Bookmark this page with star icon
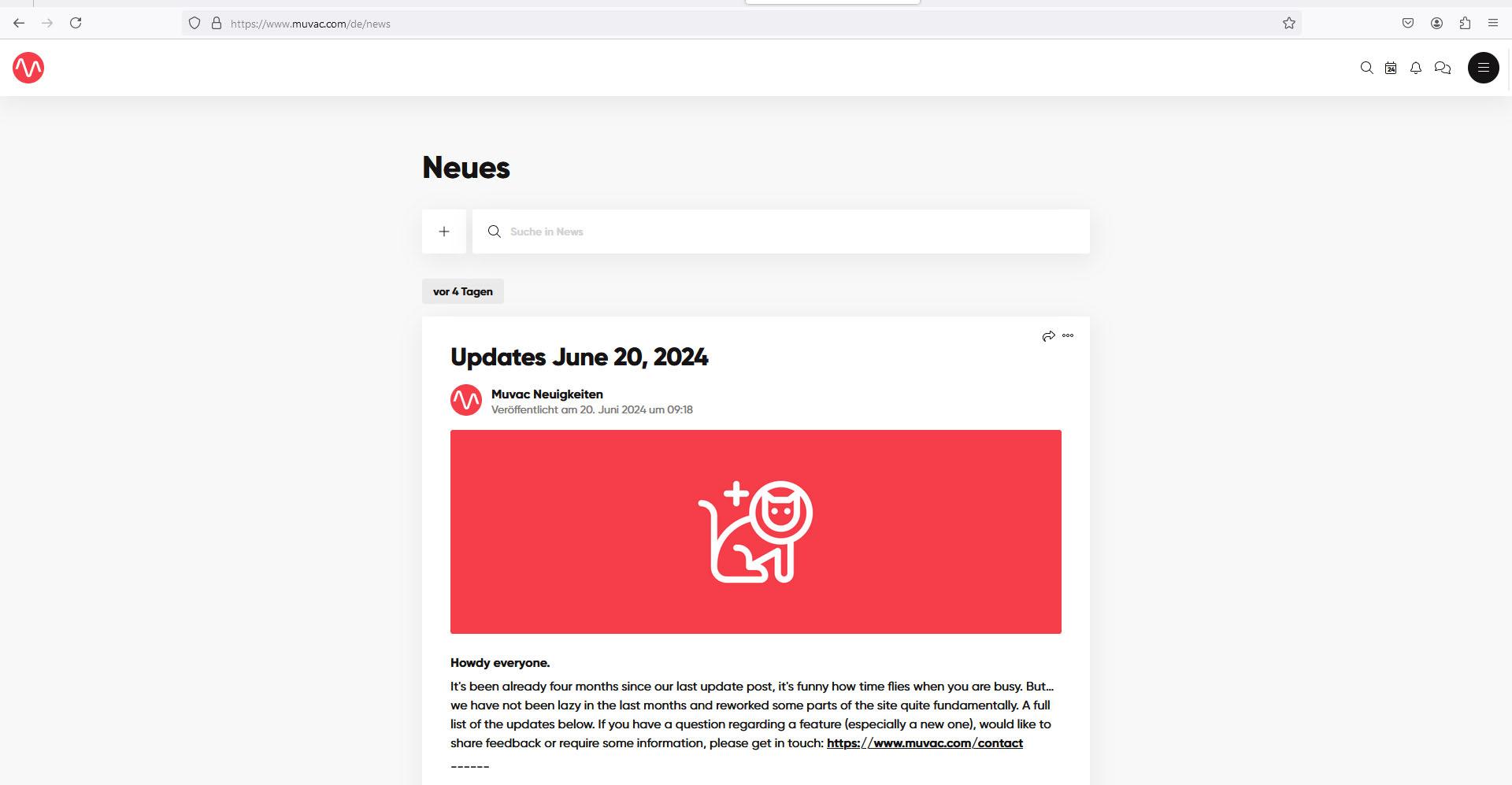This screenshot has height=785, width=1512. pos(1289,23)
